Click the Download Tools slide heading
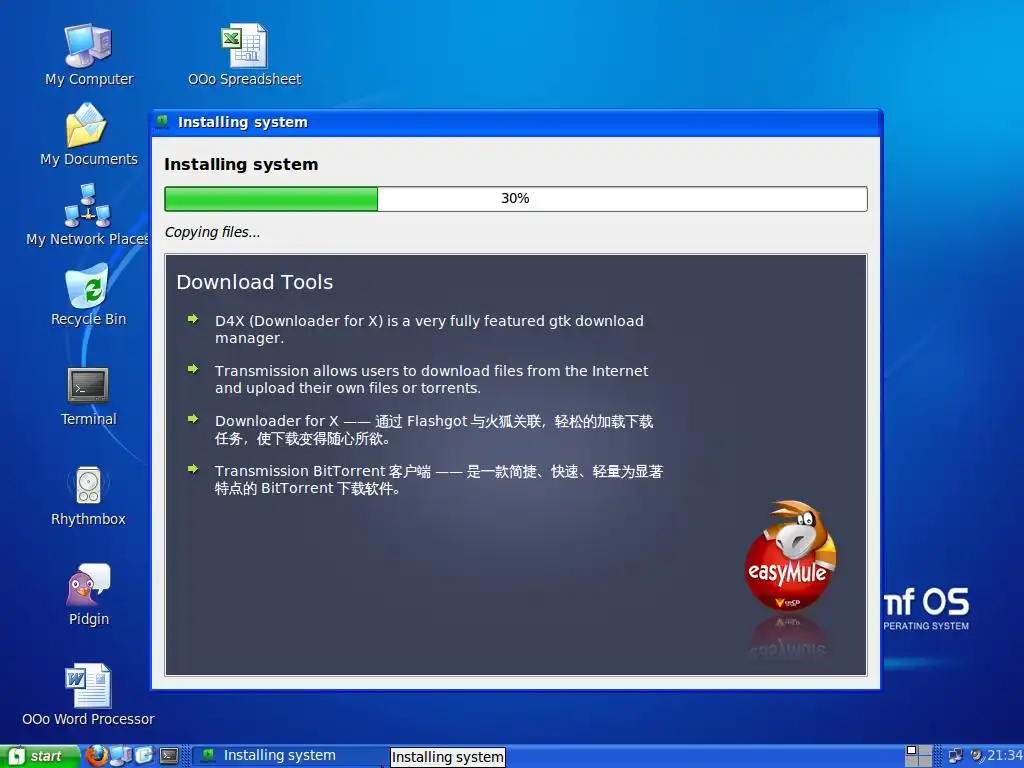The height and width of the screenshot is (768, 1024). [x=255, y=282]
